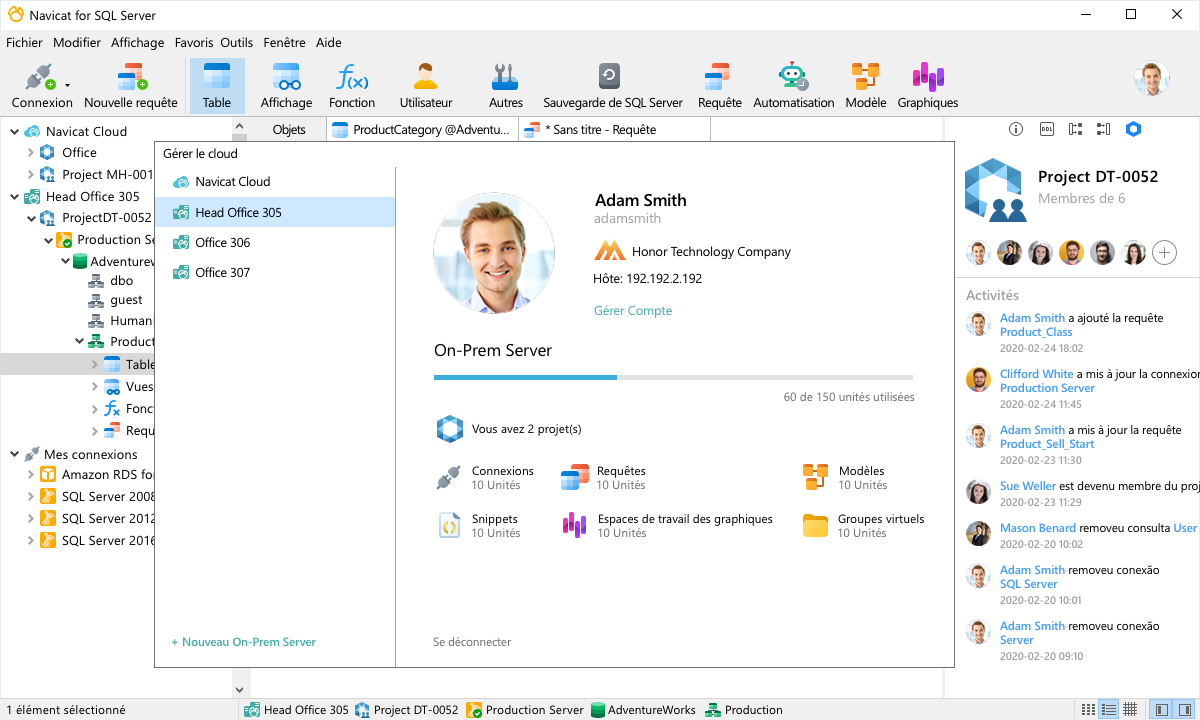Open the Clifford White activity link

[x=1037, y=374]
